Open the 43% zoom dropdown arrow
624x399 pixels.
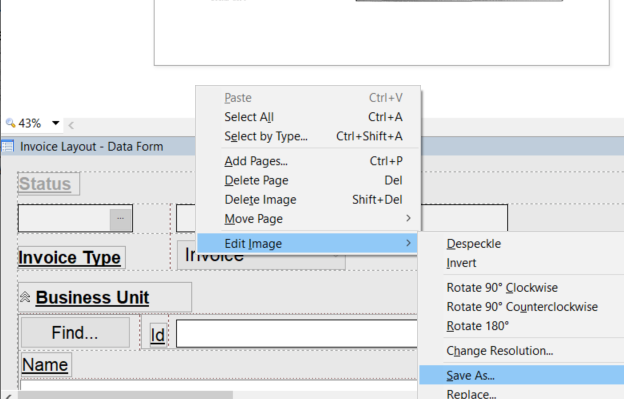56,123
